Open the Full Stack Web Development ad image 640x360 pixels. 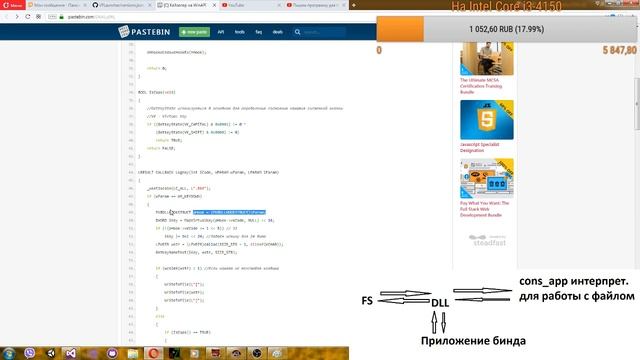[x=487, y=178]
